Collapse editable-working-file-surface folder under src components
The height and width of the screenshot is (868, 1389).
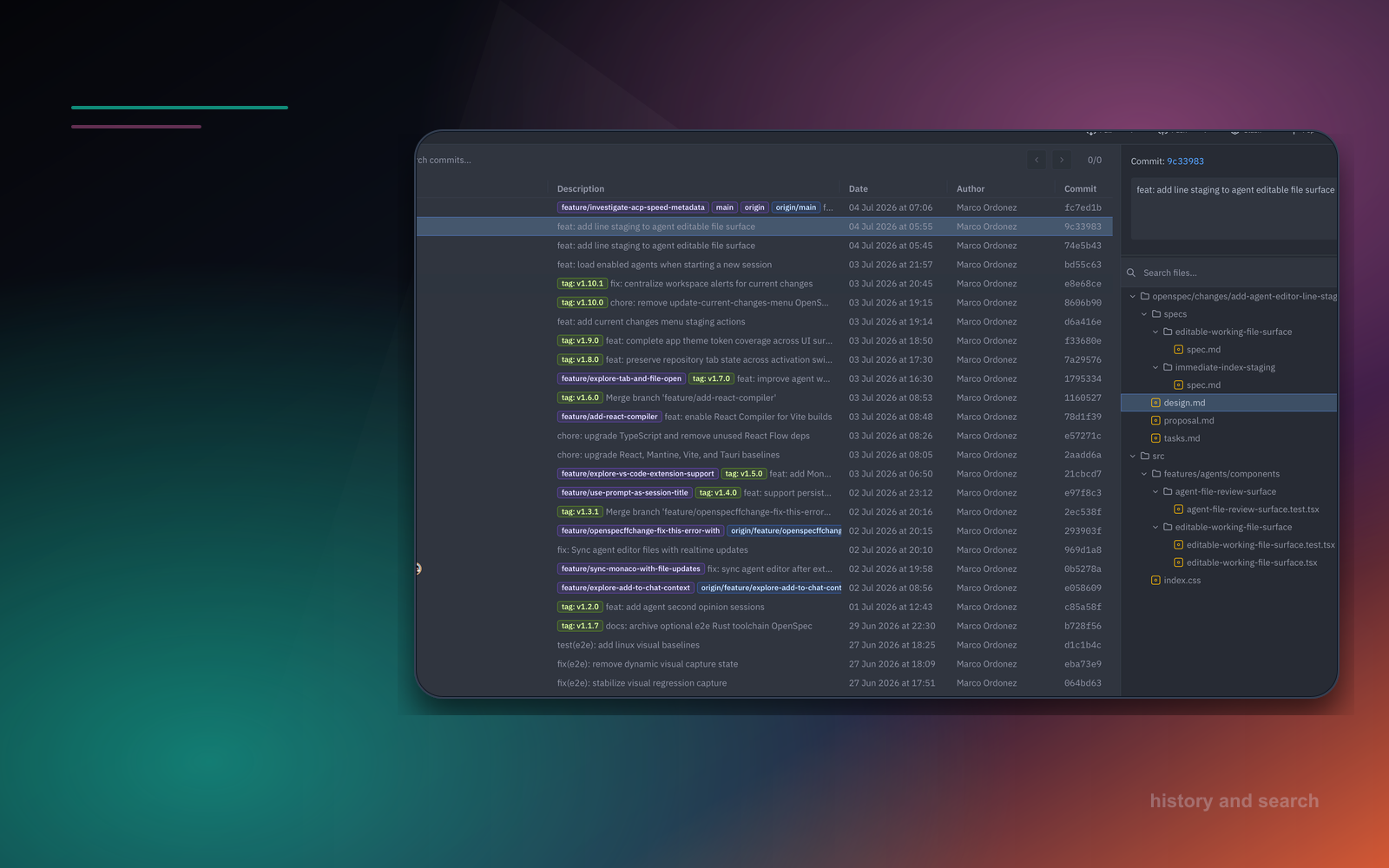[1155, 527]
